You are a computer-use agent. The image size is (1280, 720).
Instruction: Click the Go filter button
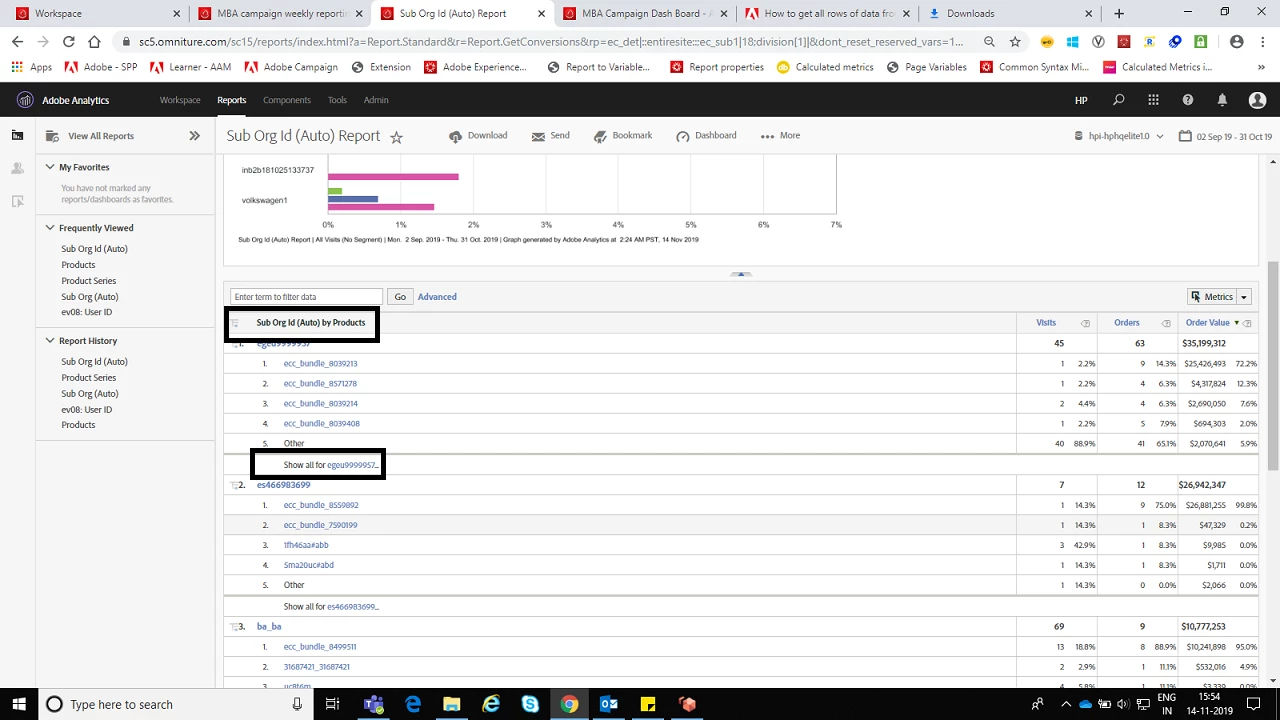[x=400, y=297]
